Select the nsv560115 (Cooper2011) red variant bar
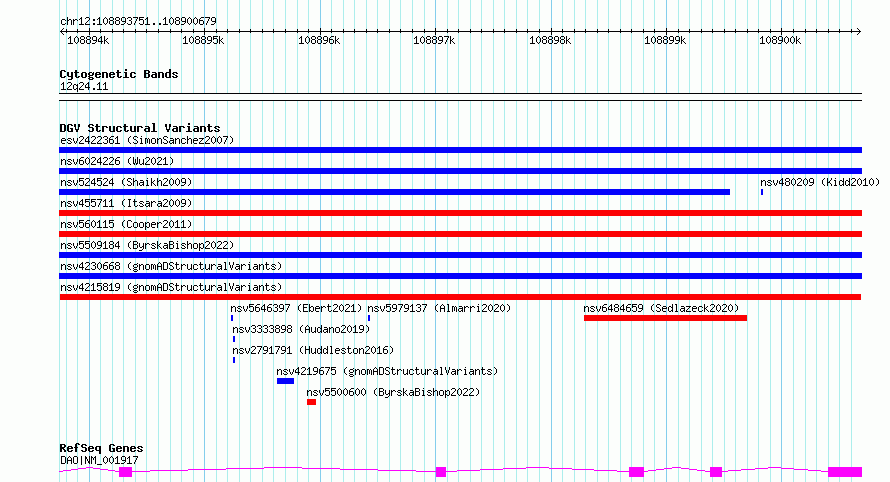 click(x=460, y=234)
